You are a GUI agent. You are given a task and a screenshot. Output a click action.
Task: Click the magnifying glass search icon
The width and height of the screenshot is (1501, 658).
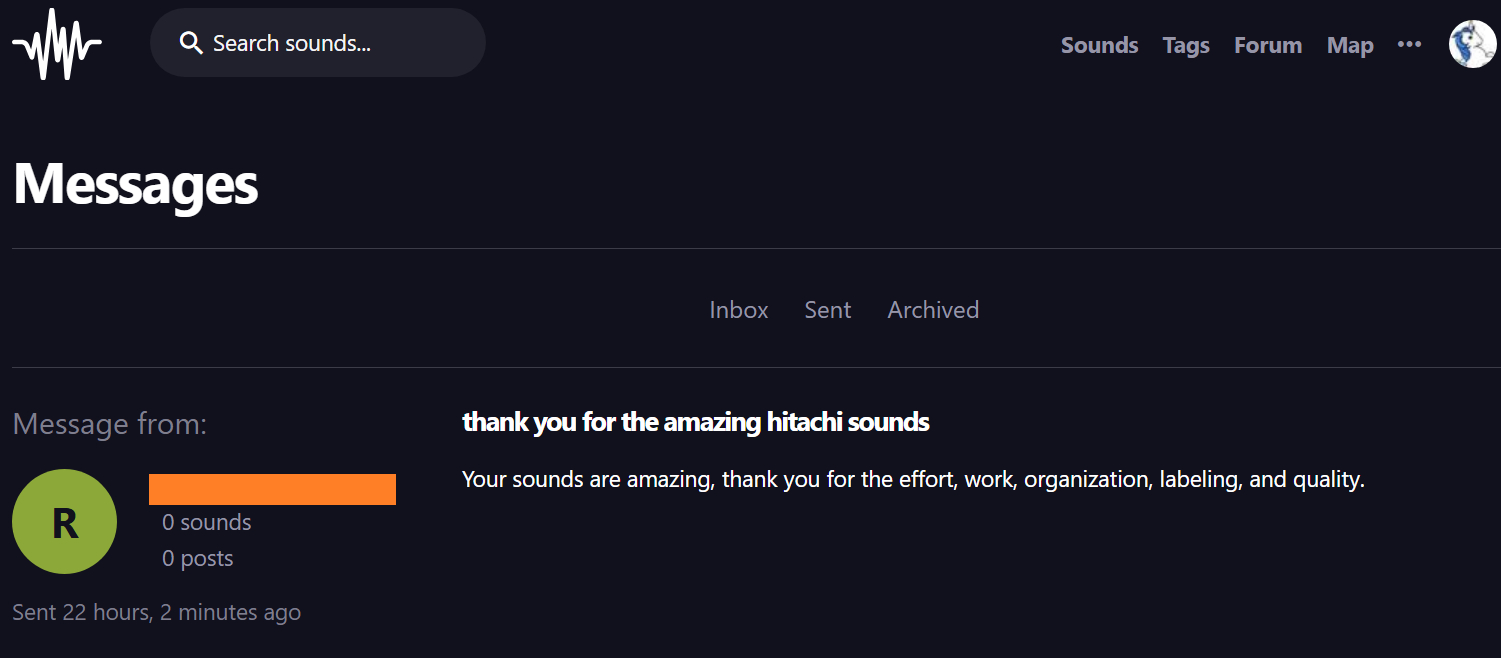click(190, 43)
